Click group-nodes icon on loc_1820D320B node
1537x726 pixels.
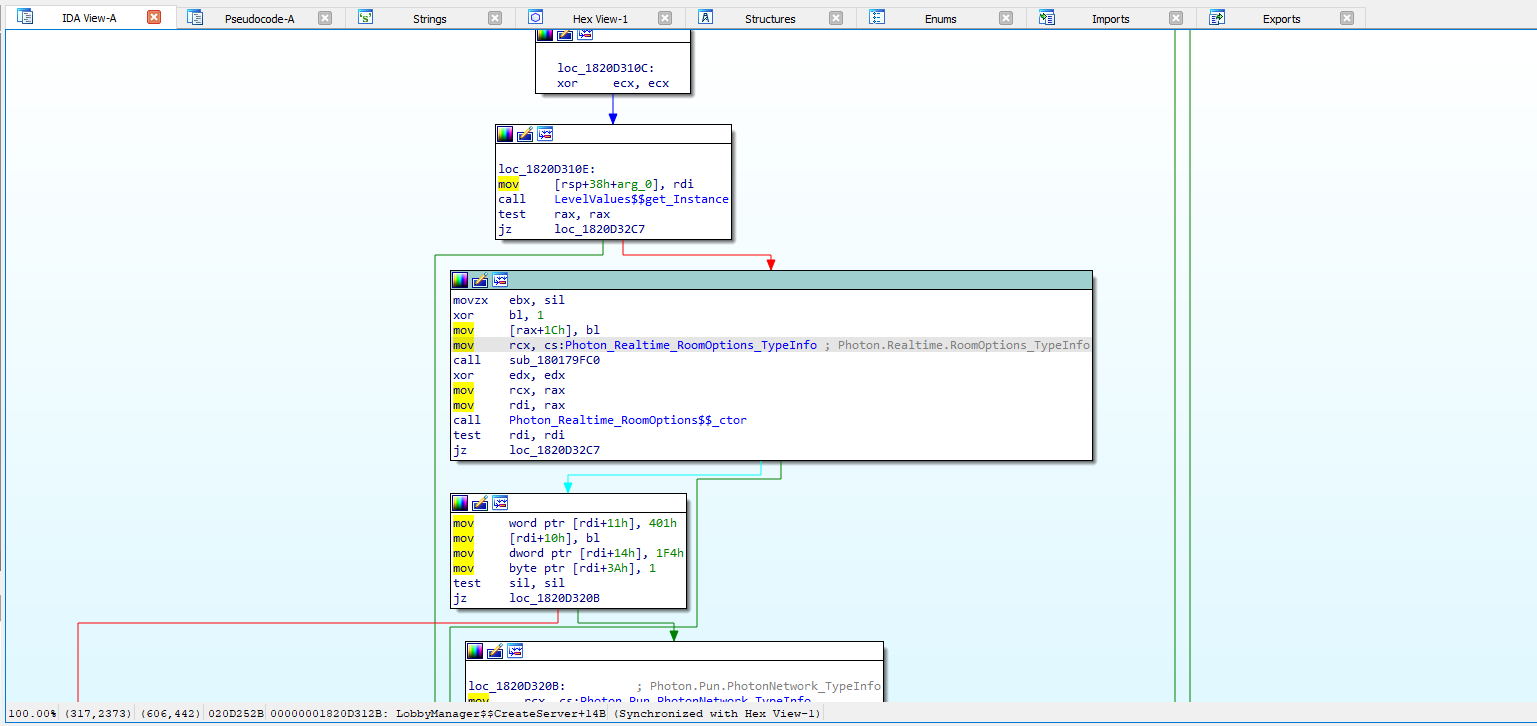point(515,651)
